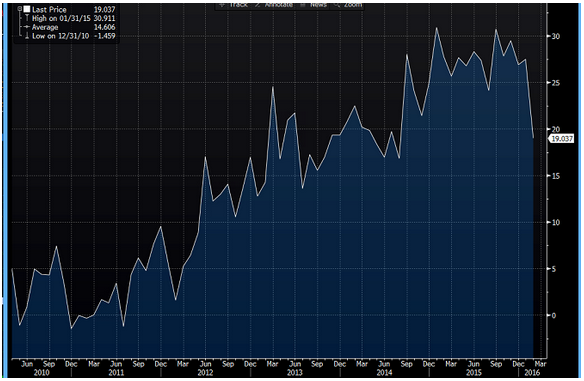The width and height of the screenshot is (584, 381).
Task: Click the 30 tick on the price axis
Action: point(556,36)
